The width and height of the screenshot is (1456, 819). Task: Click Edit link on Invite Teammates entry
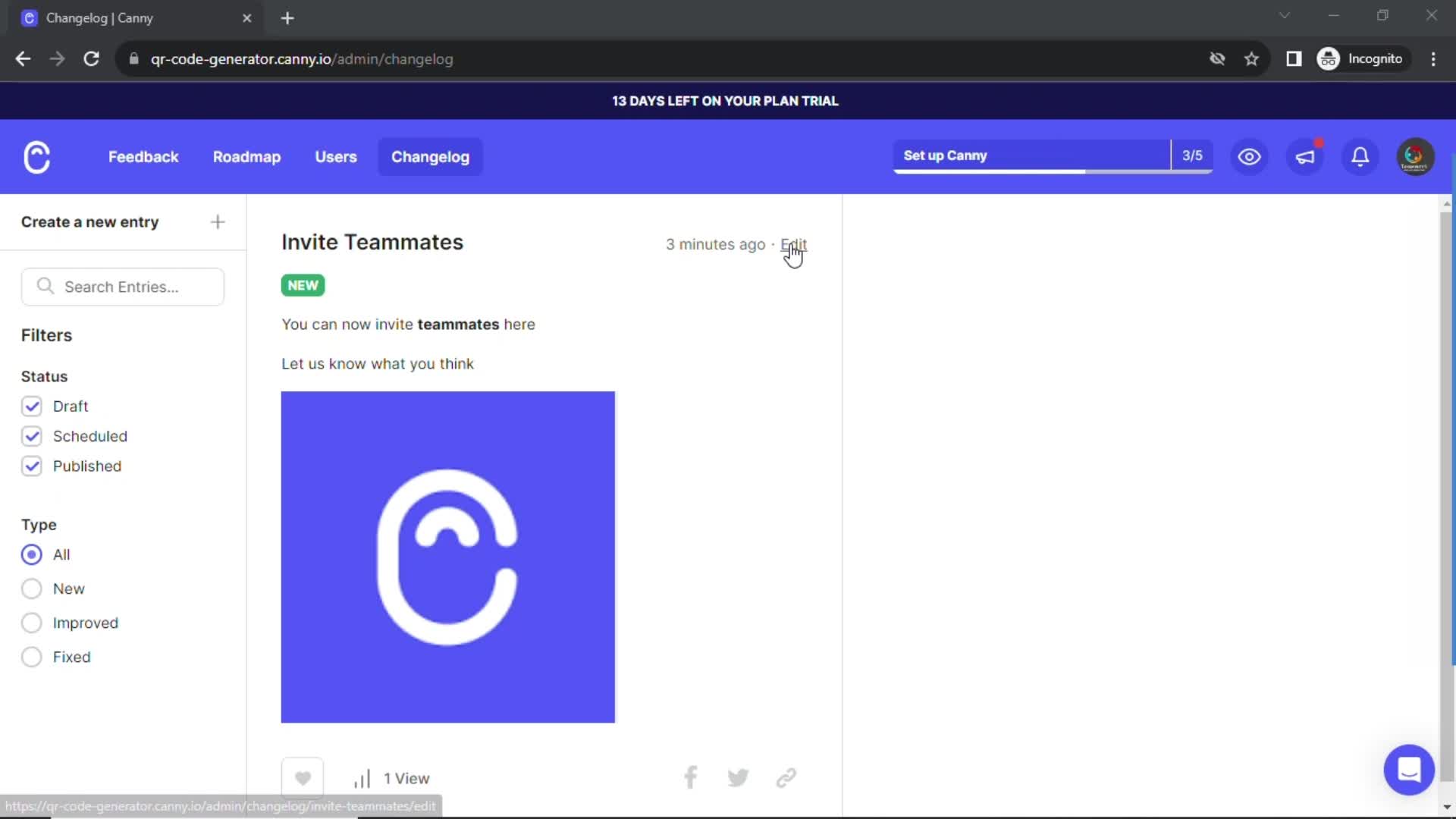pyautogui.click(x=793, y=243)
